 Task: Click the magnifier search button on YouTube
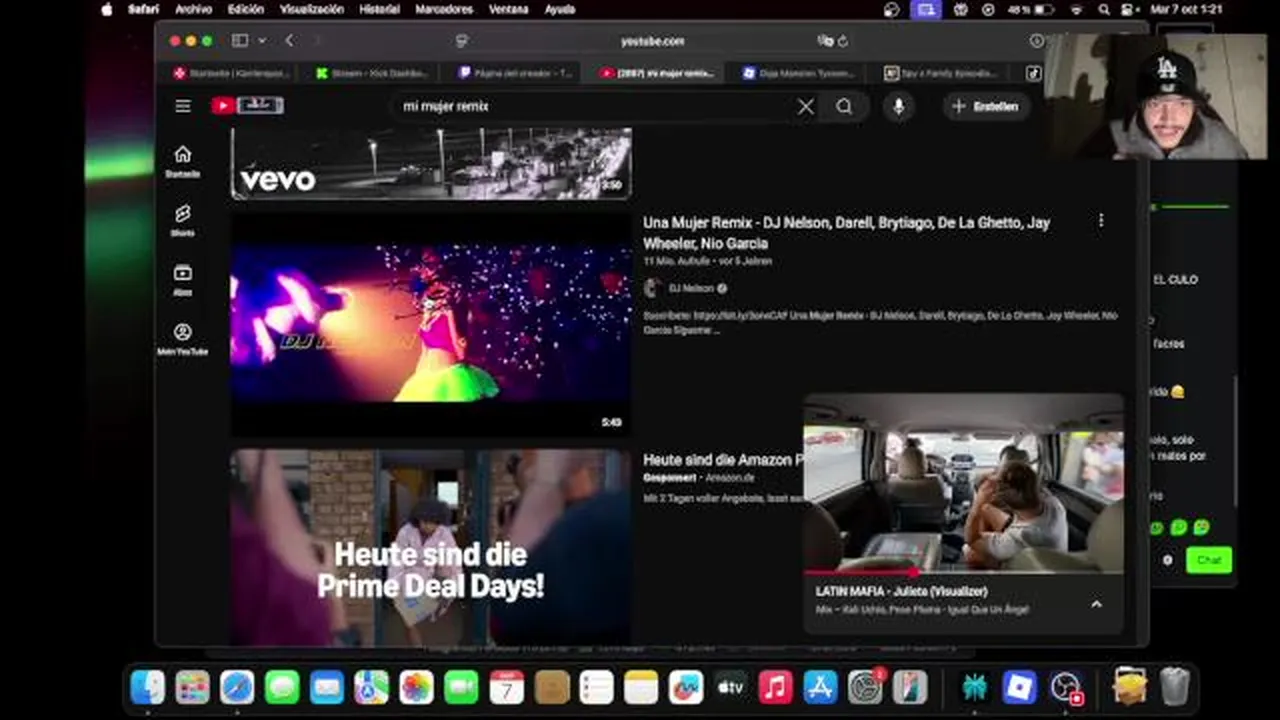click(844, 106)
